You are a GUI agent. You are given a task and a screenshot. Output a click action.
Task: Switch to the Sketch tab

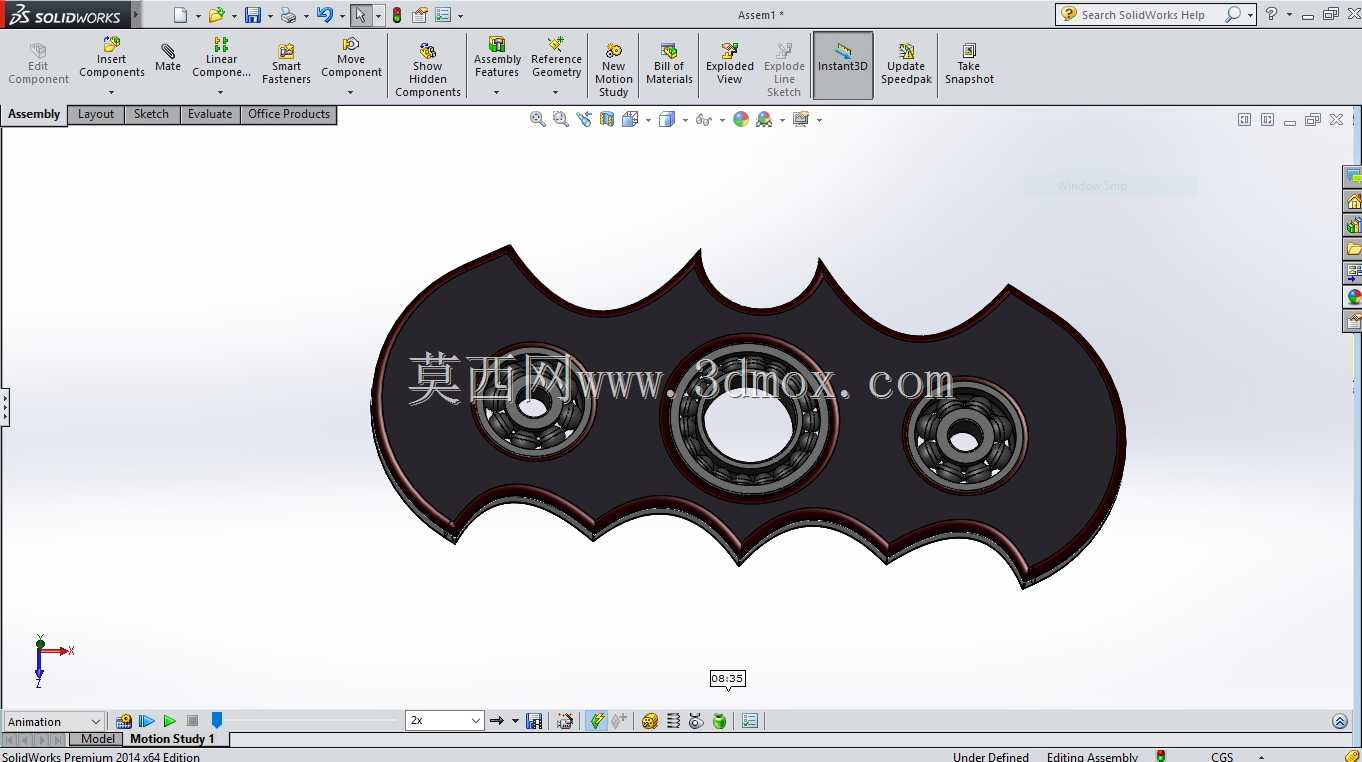152,114
